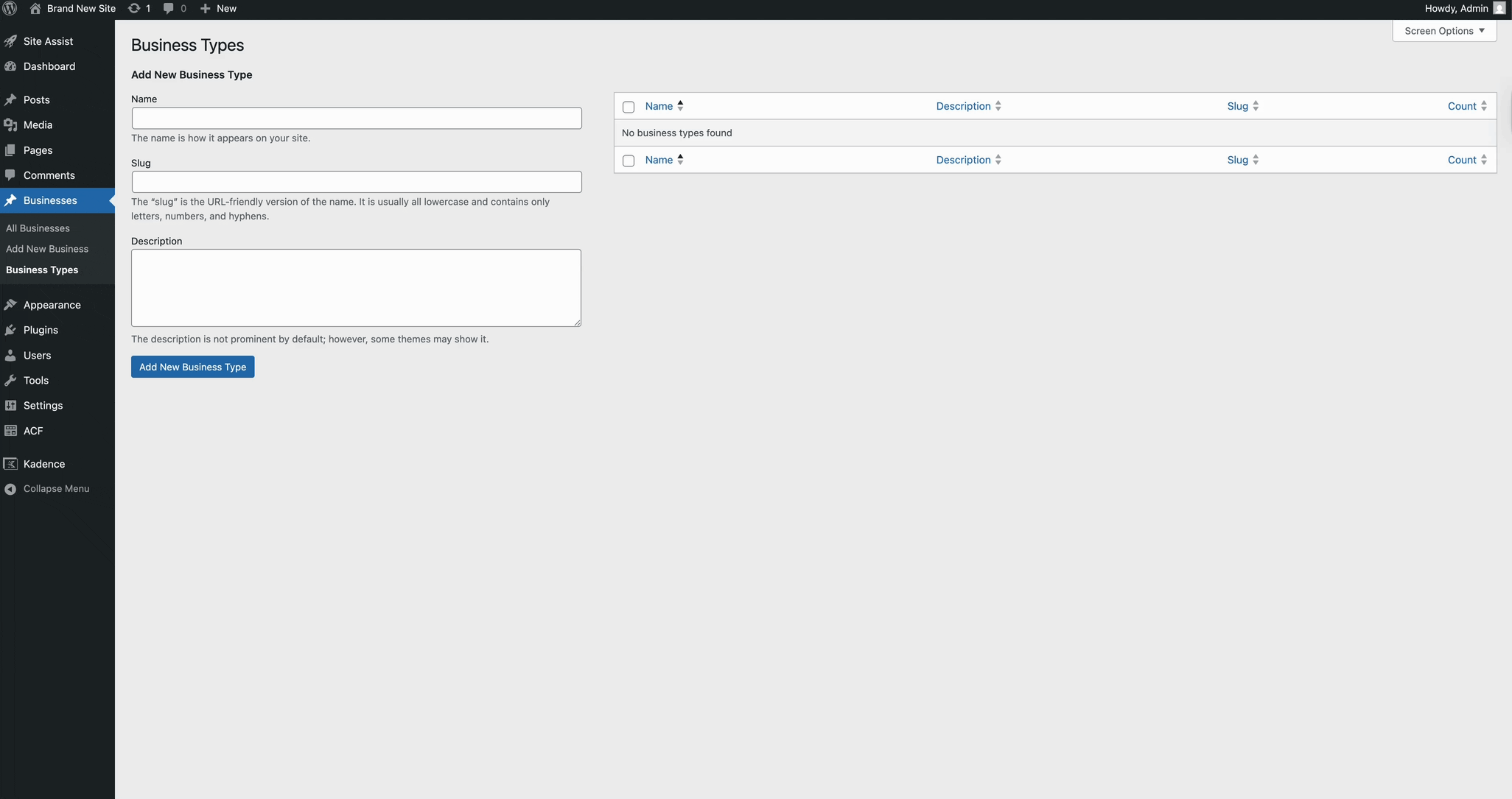
Task: Open Plugins via the plug icon
Action: (x=10, y=330)
